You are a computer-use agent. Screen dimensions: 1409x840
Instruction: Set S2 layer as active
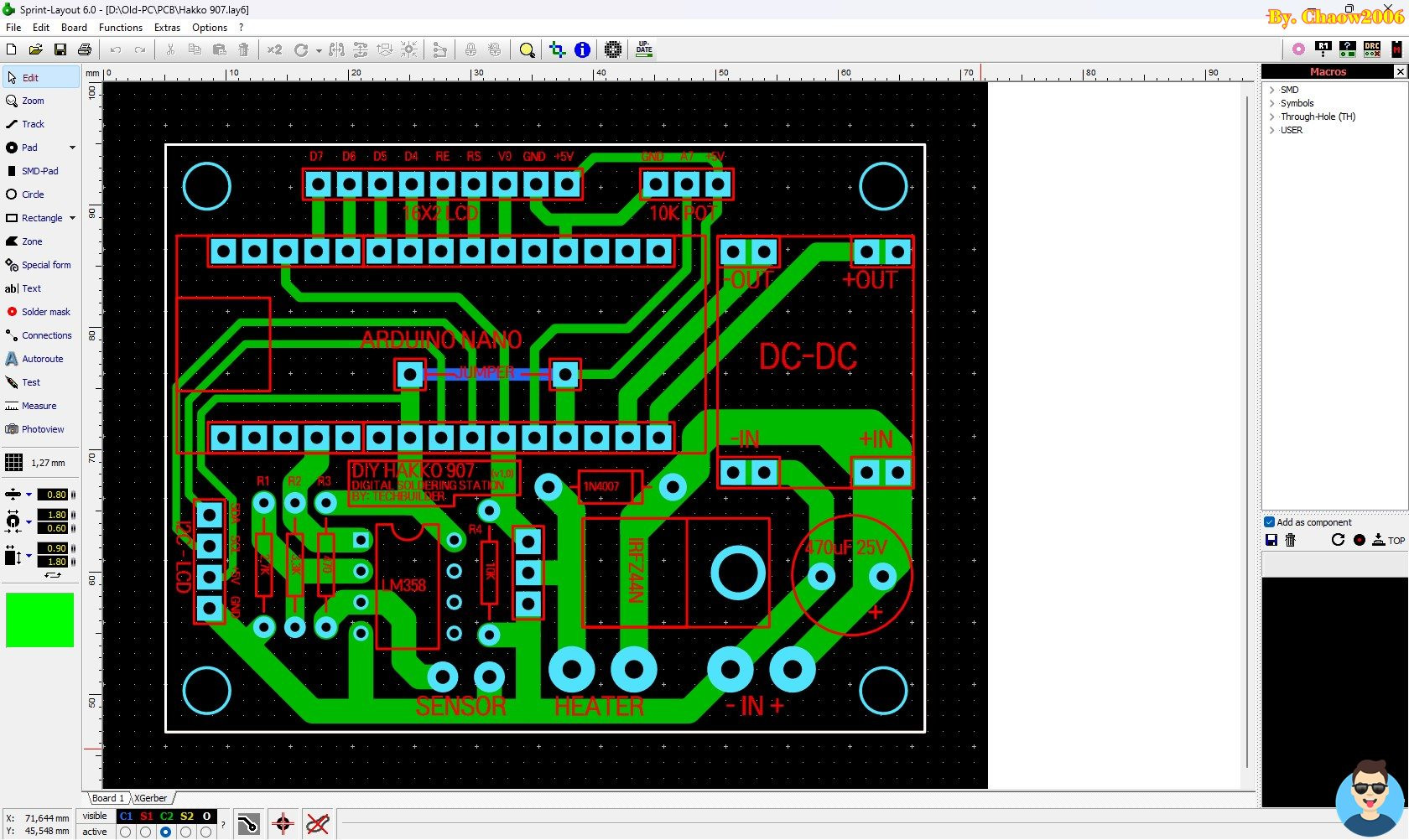pos(186,832)
